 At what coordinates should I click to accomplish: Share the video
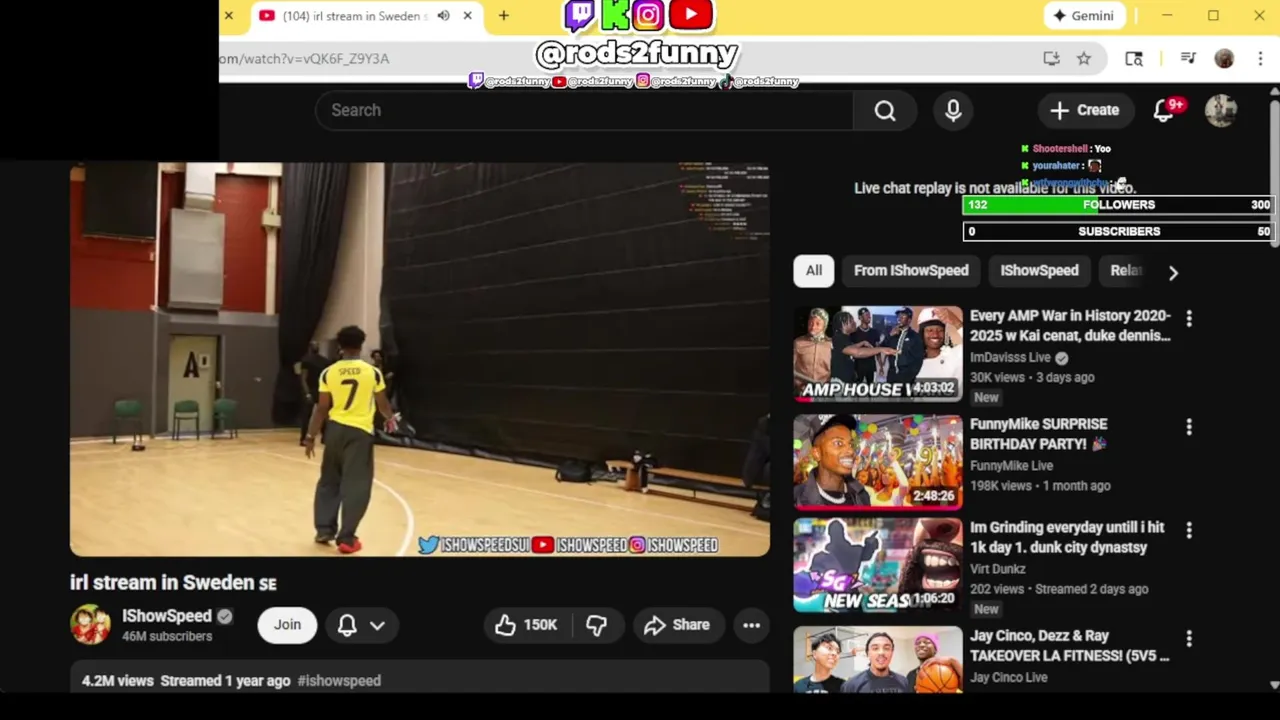(677, 625)
